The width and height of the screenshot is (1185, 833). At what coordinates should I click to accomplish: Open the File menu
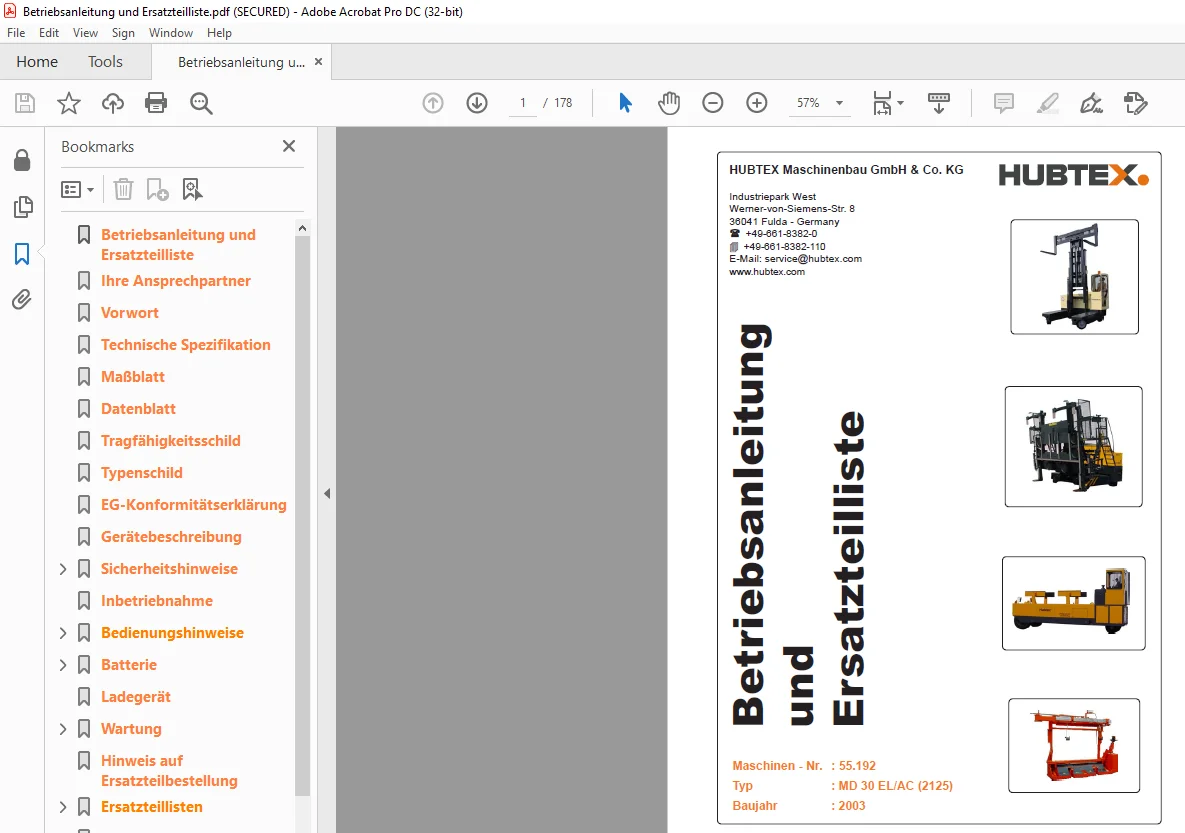[16, 33]
